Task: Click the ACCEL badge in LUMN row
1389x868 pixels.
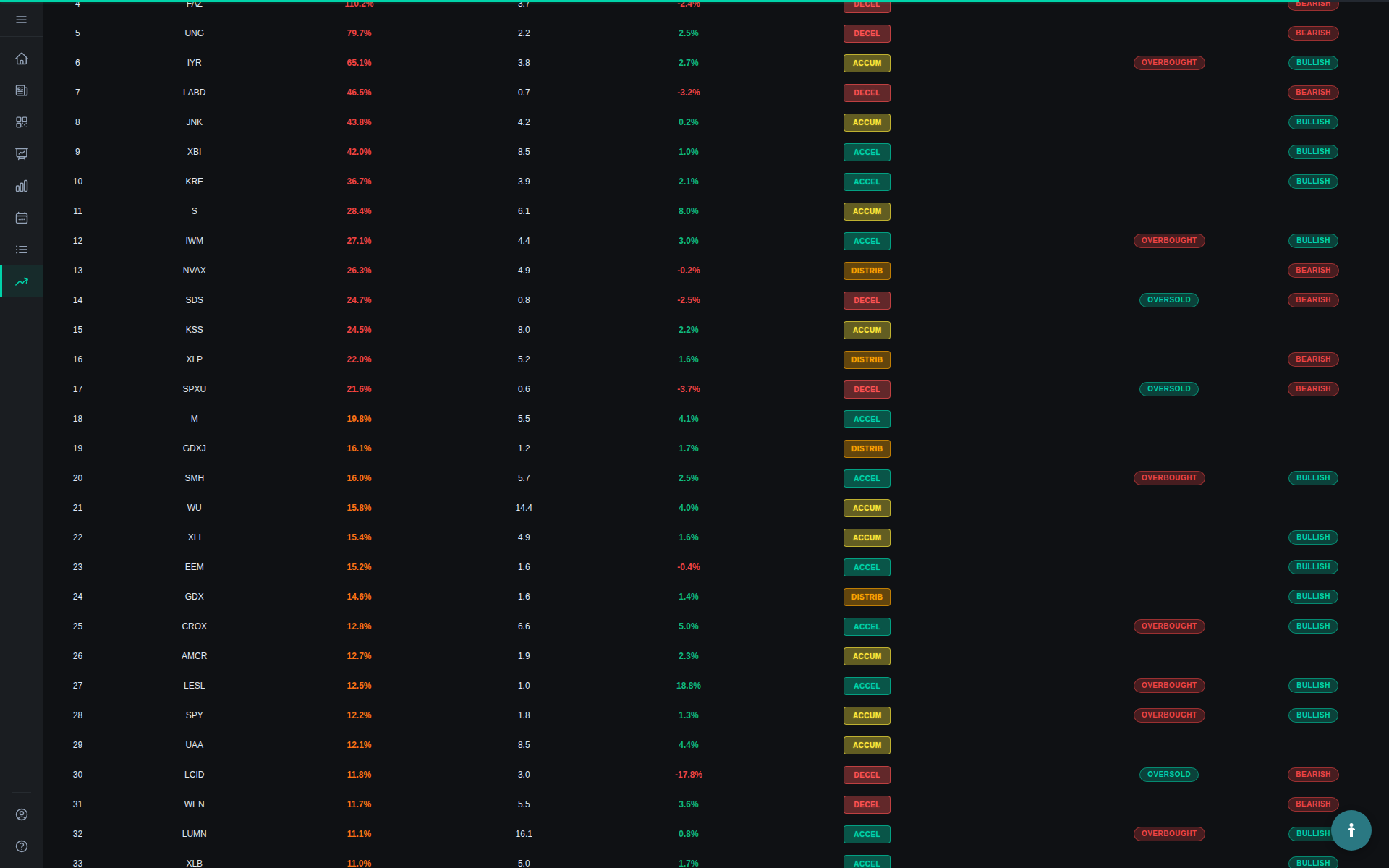Action: (867, 834)
